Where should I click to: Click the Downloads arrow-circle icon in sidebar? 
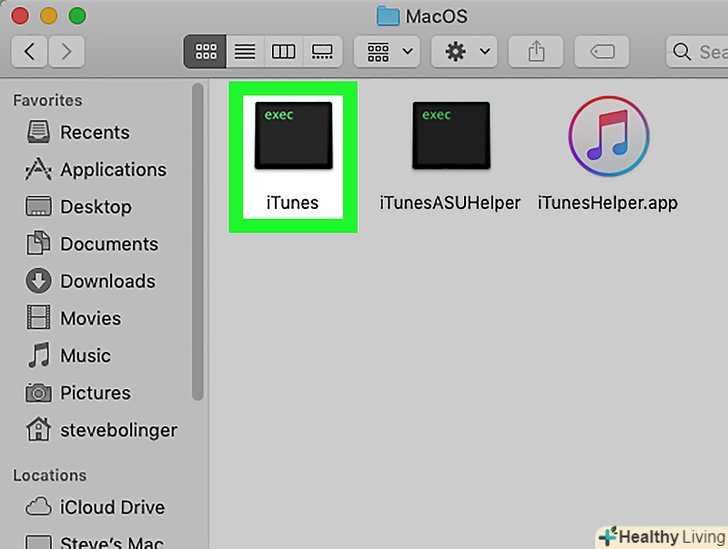39,281
